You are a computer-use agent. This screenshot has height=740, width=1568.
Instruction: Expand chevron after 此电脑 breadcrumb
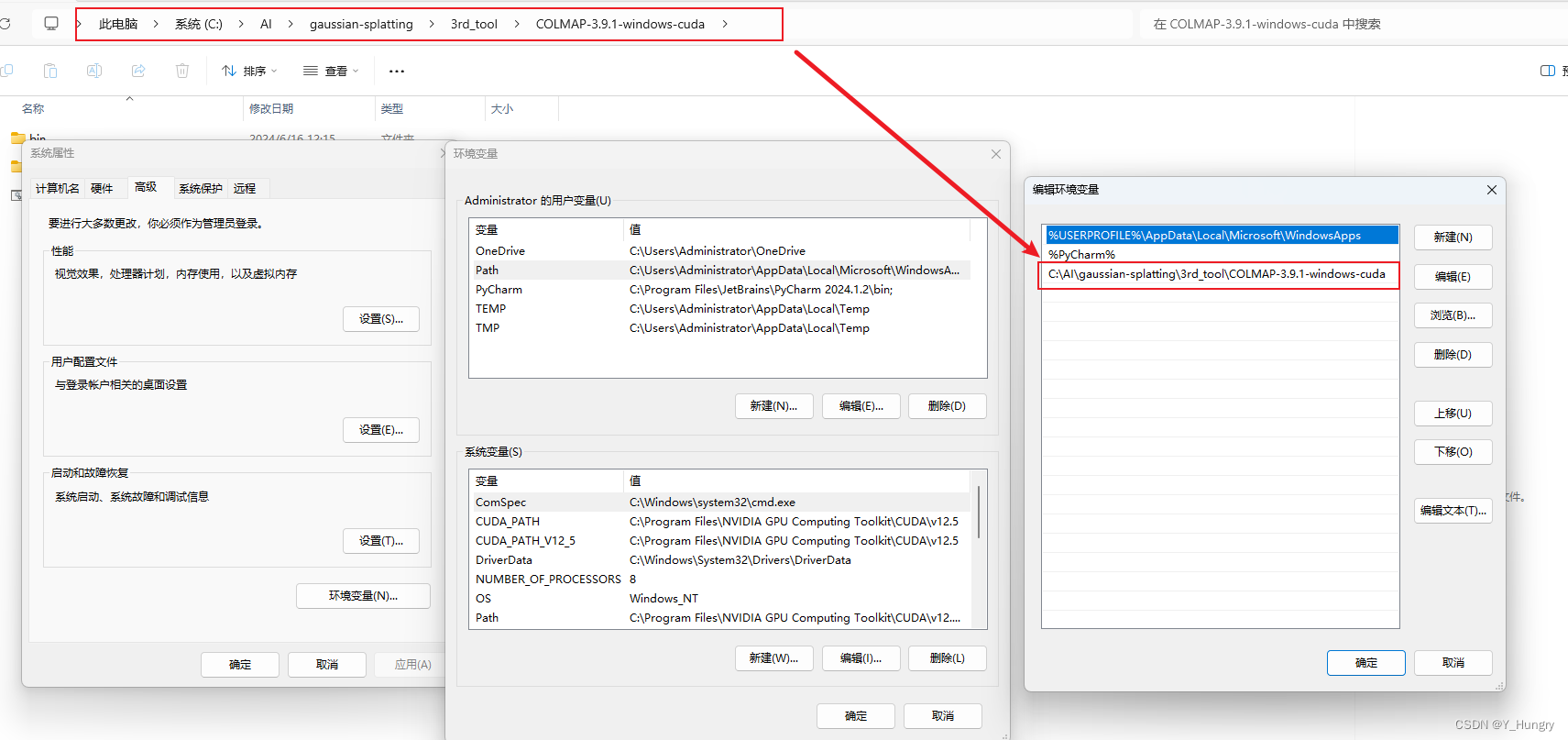click(156, 24)
